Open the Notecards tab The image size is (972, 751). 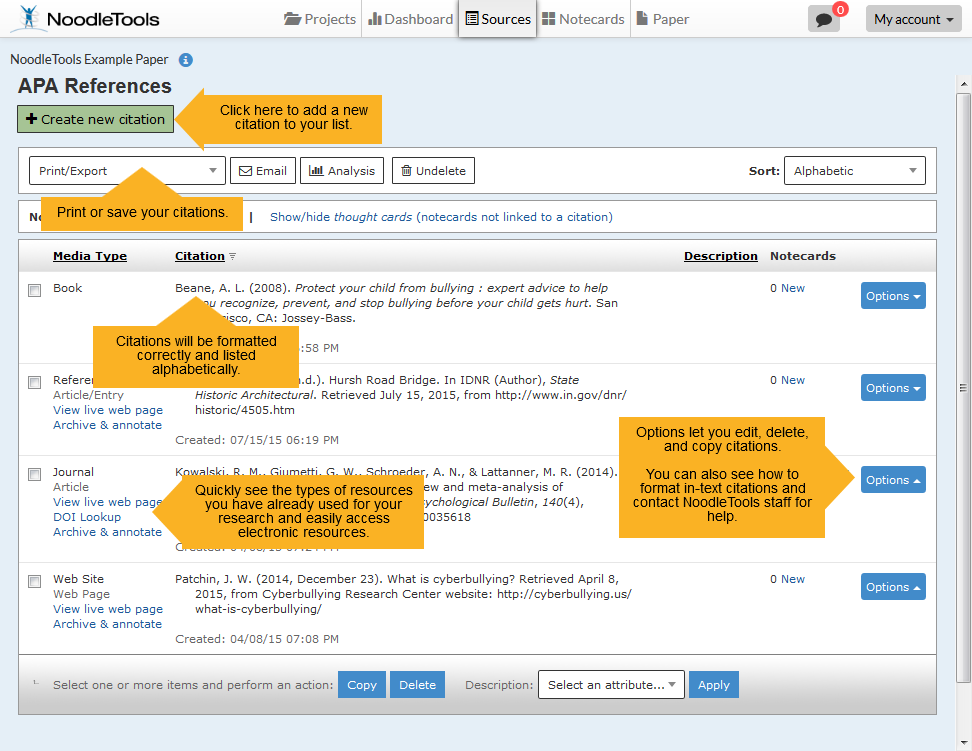click(583, 19)
